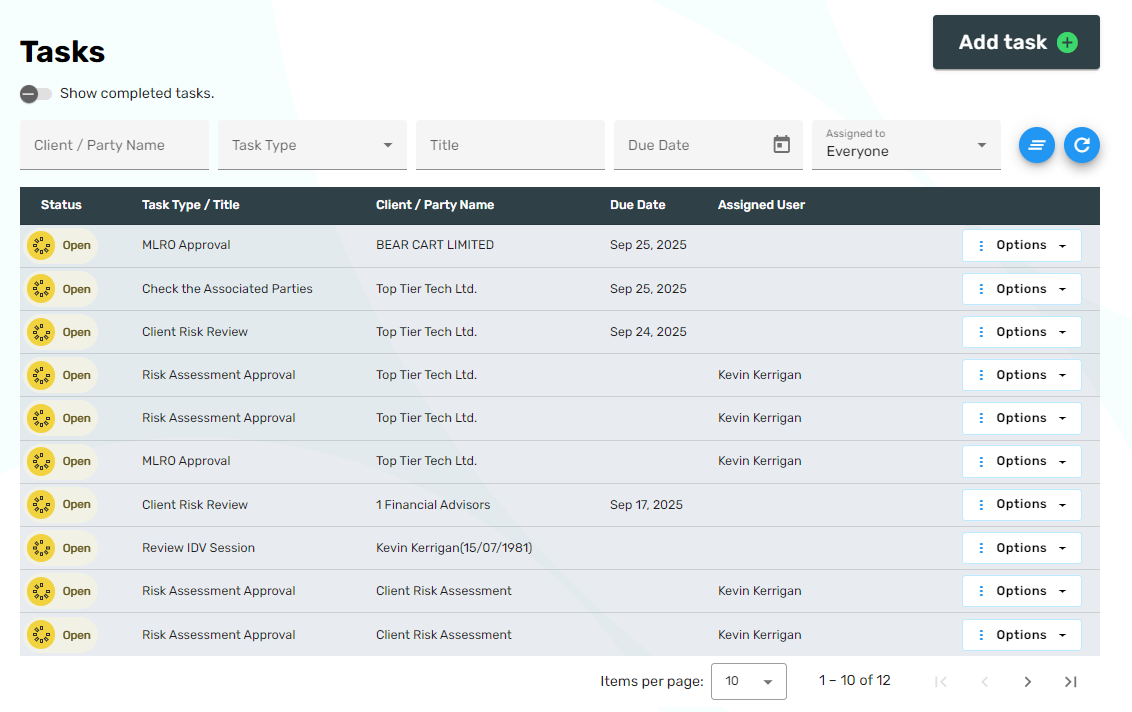Open Options for 1 Financial Advisors task

pyautogui.click(x=1021, y=505)
